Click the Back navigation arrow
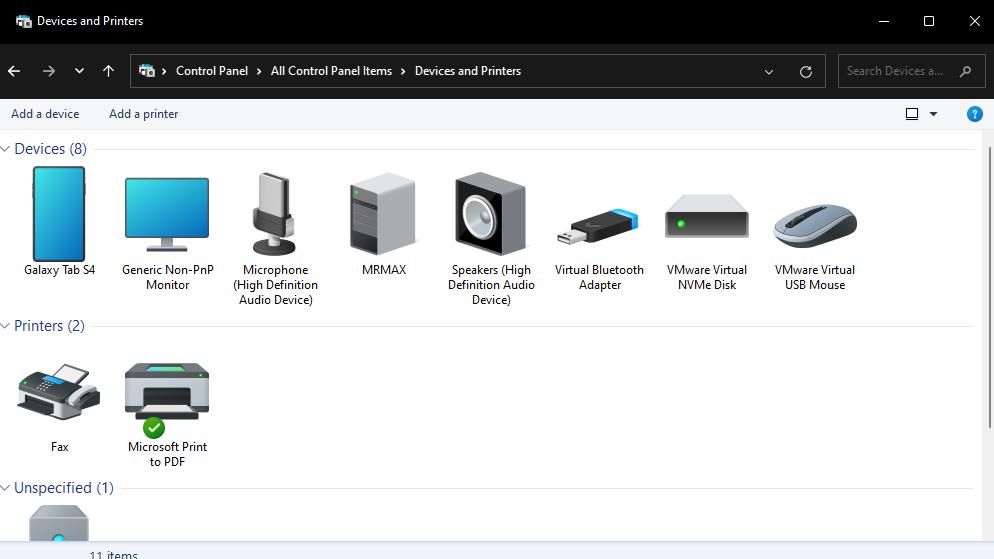Image resolution: width=994 pixels, height=559 pixels. [14, 71]
